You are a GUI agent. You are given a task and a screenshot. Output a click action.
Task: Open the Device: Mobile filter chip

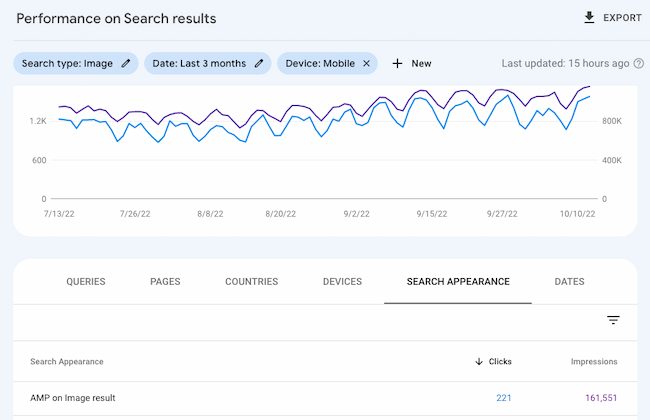(318, 63)
